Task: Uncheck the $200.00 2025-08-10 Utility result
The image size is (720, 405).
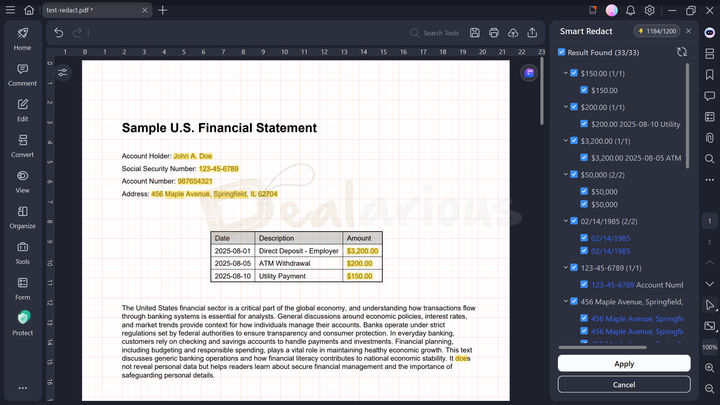Action: coord(584,124)
